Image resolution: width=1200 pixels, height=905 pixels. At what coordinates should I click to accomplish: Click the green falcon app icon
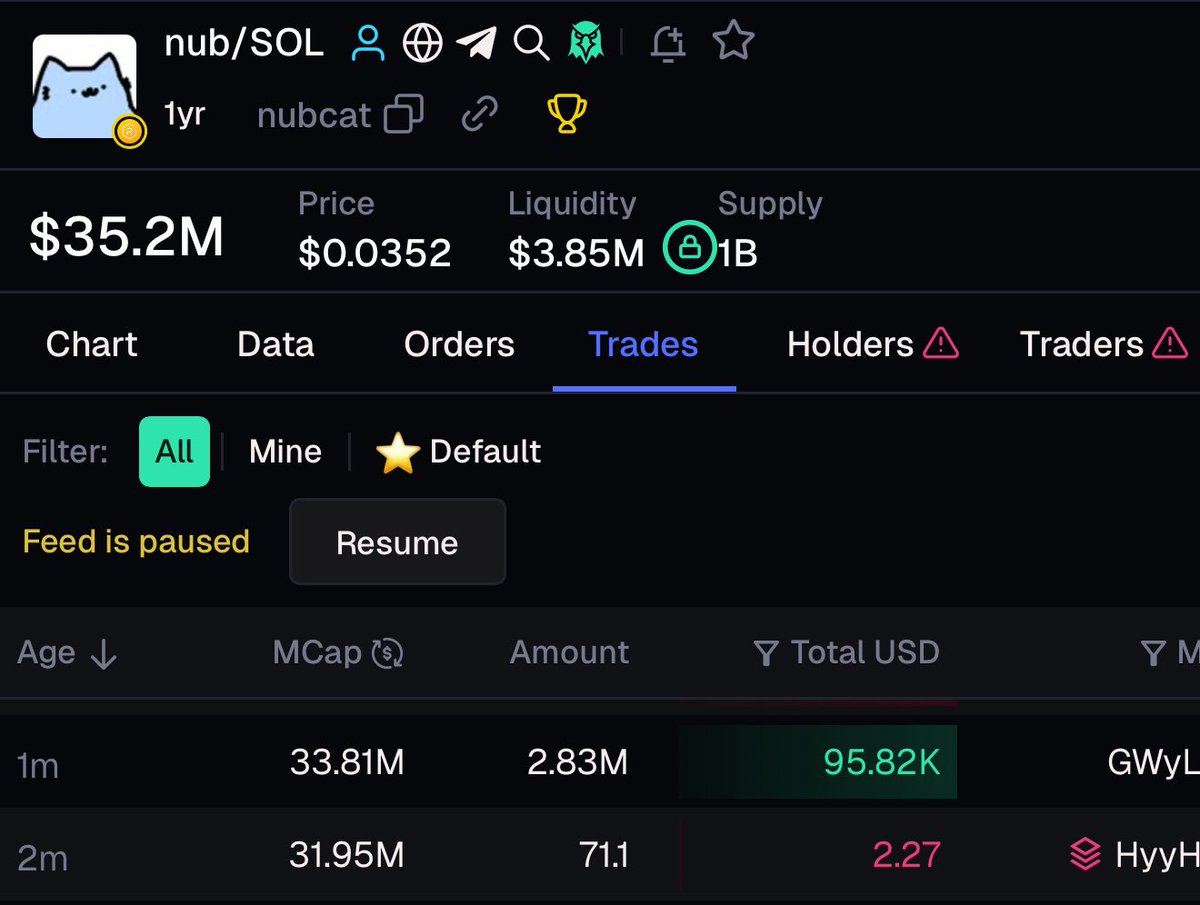585,40
